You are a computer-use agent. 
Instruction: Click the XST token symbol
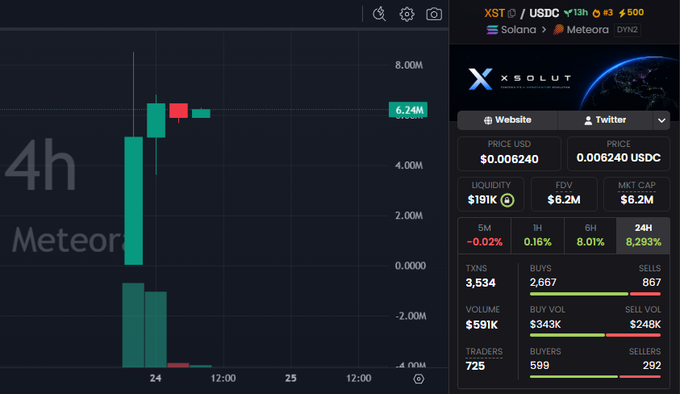coord(494,13)
